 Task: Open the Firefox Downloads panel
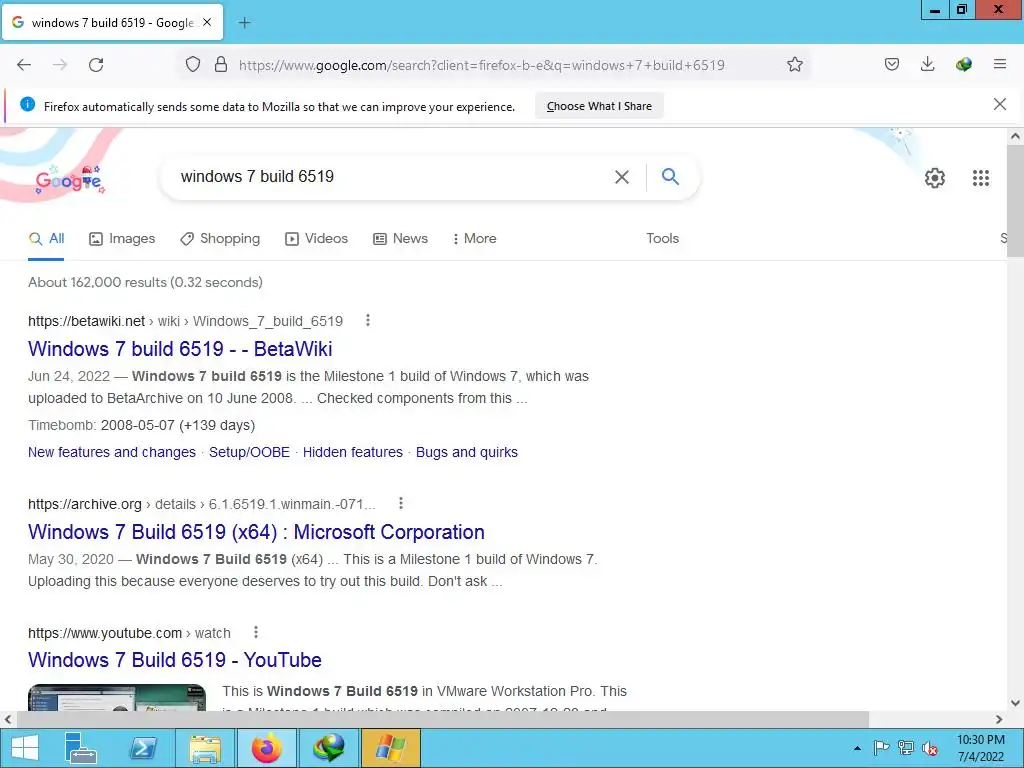click(x=927, y=64)
